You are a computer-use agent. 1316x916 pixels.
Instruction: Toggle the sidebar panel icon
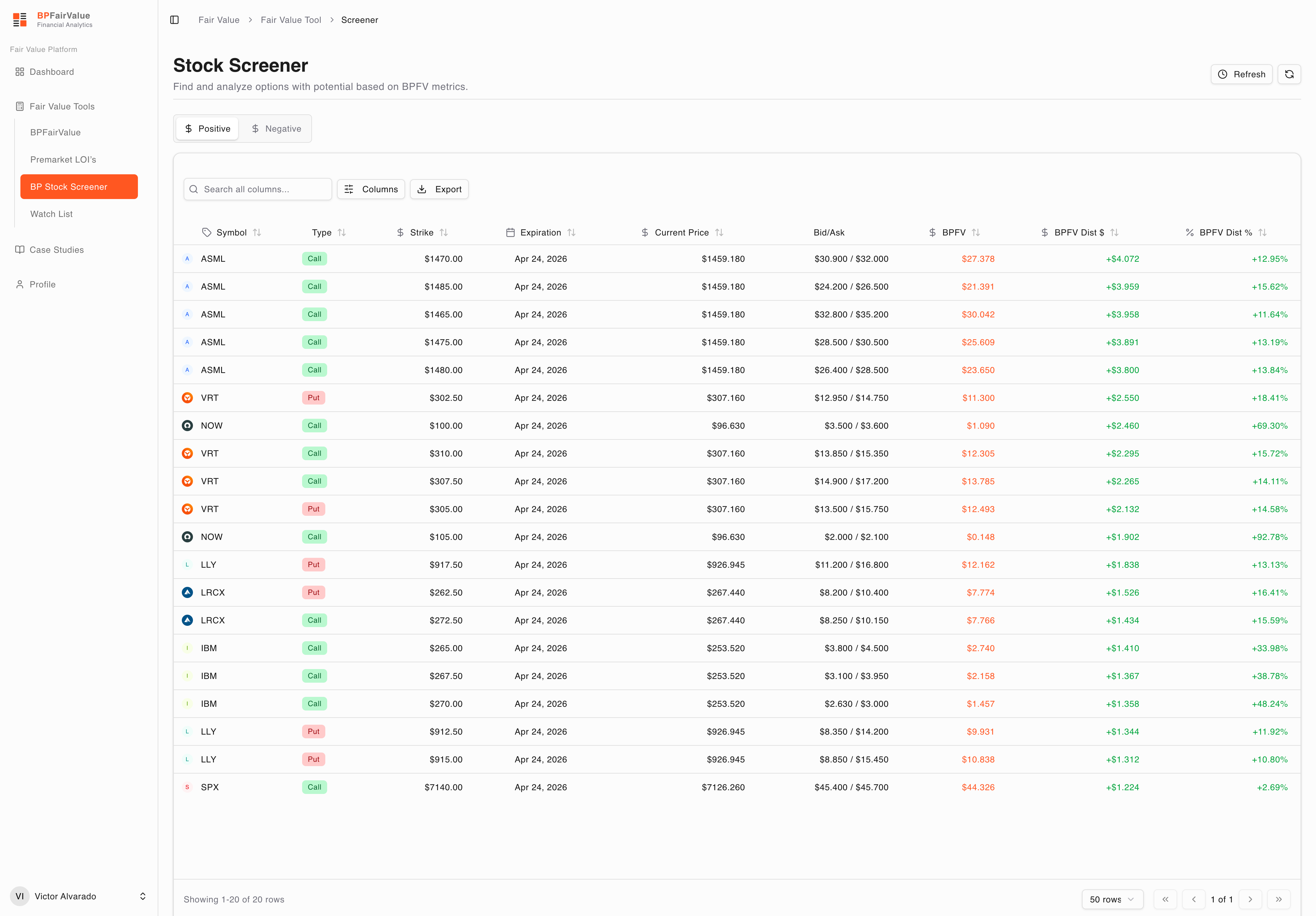point(175,20)
